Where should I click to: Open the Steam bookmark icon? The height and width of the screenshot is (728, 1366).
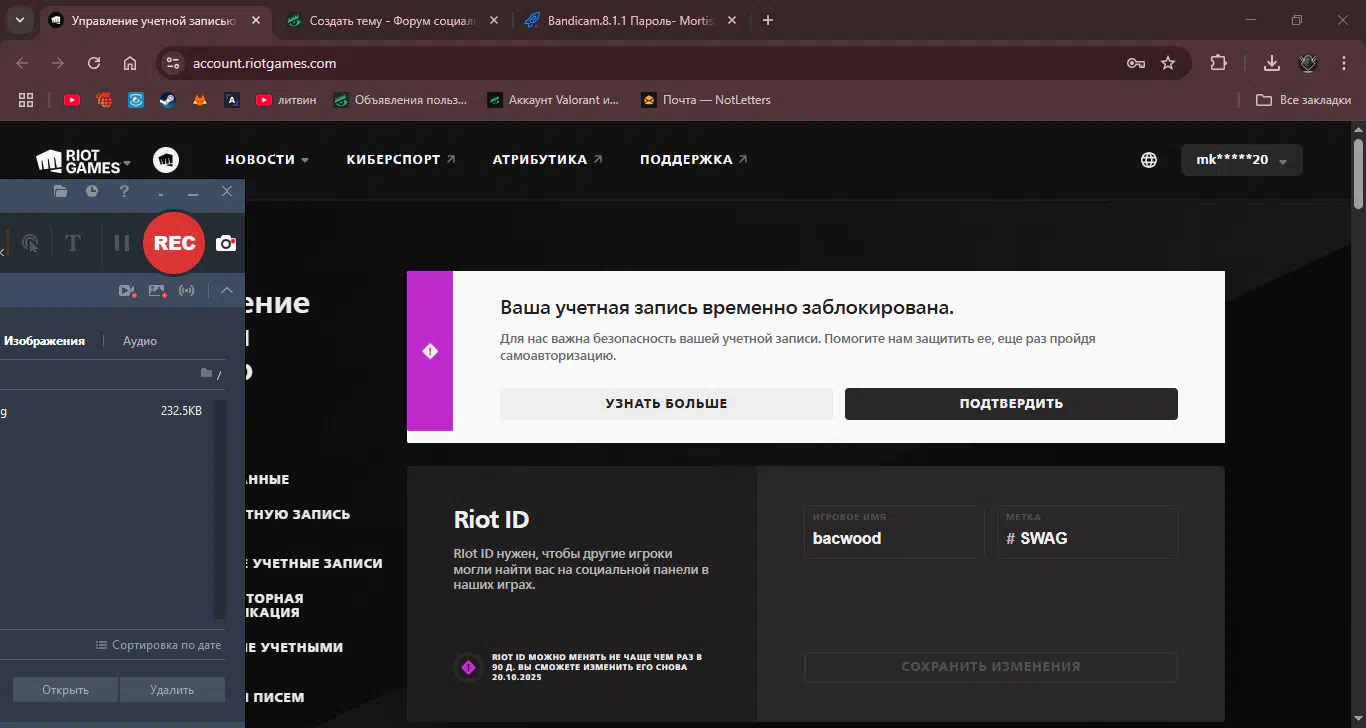click(168, 100)
